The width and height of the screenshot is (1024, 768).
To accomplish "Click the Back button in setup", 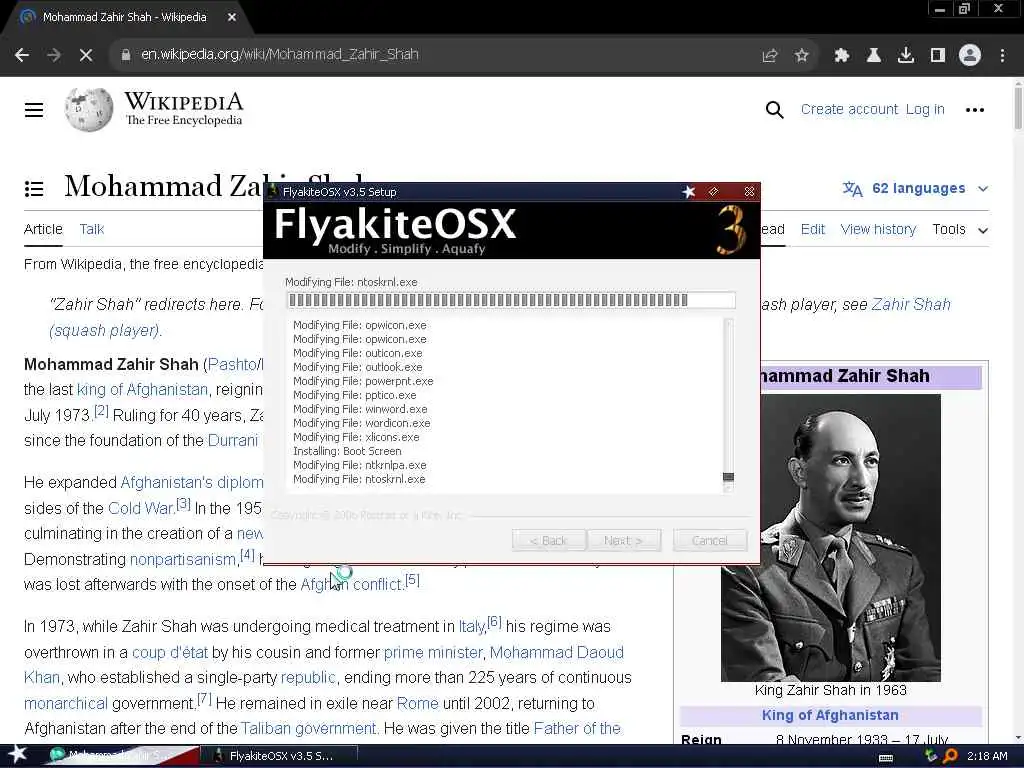I will coord(549,541).
